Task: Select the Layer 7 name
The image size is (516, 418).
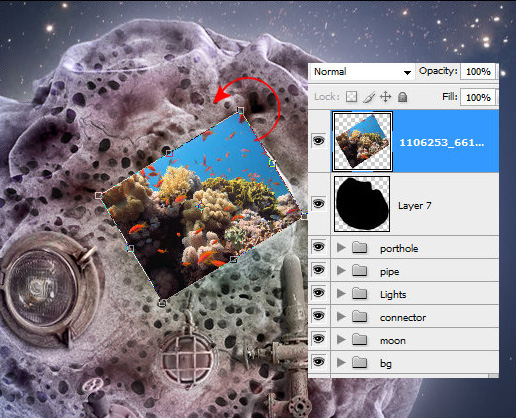Action: (415, 206)
